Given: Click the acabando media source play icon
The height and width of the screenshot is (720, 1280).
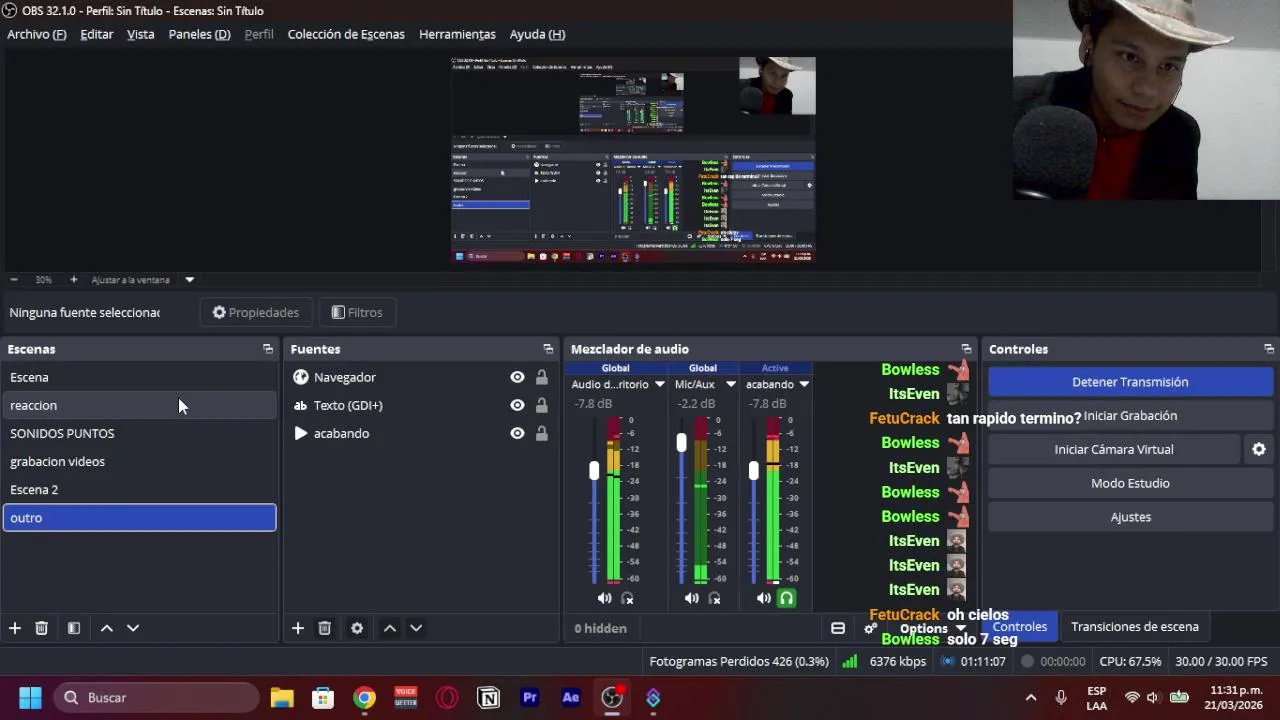Looking at the screenshot, I should (x=301, y=433).
